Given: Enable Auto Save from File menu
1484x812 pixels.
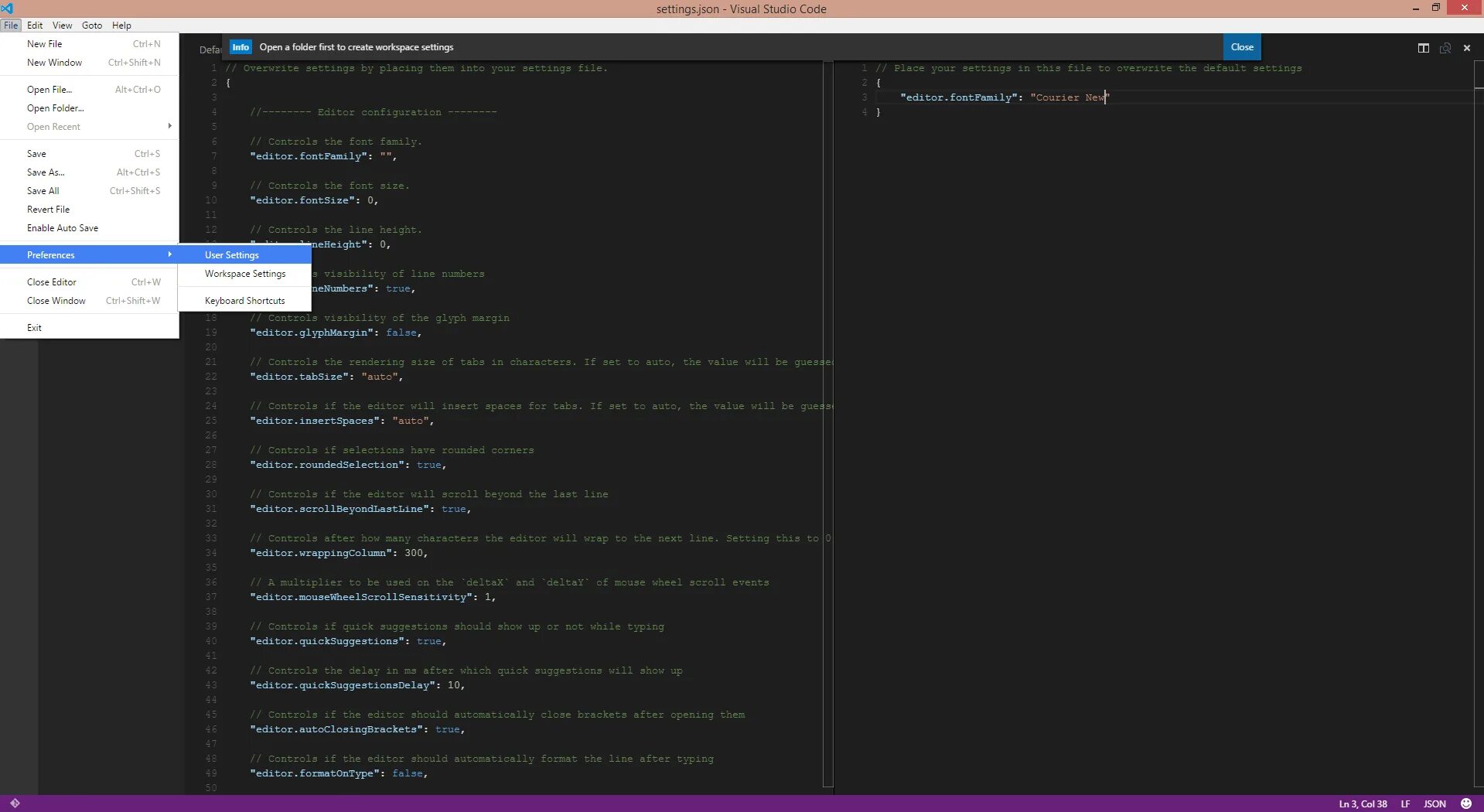Looking at the screenshot, I should pos(90,228).
